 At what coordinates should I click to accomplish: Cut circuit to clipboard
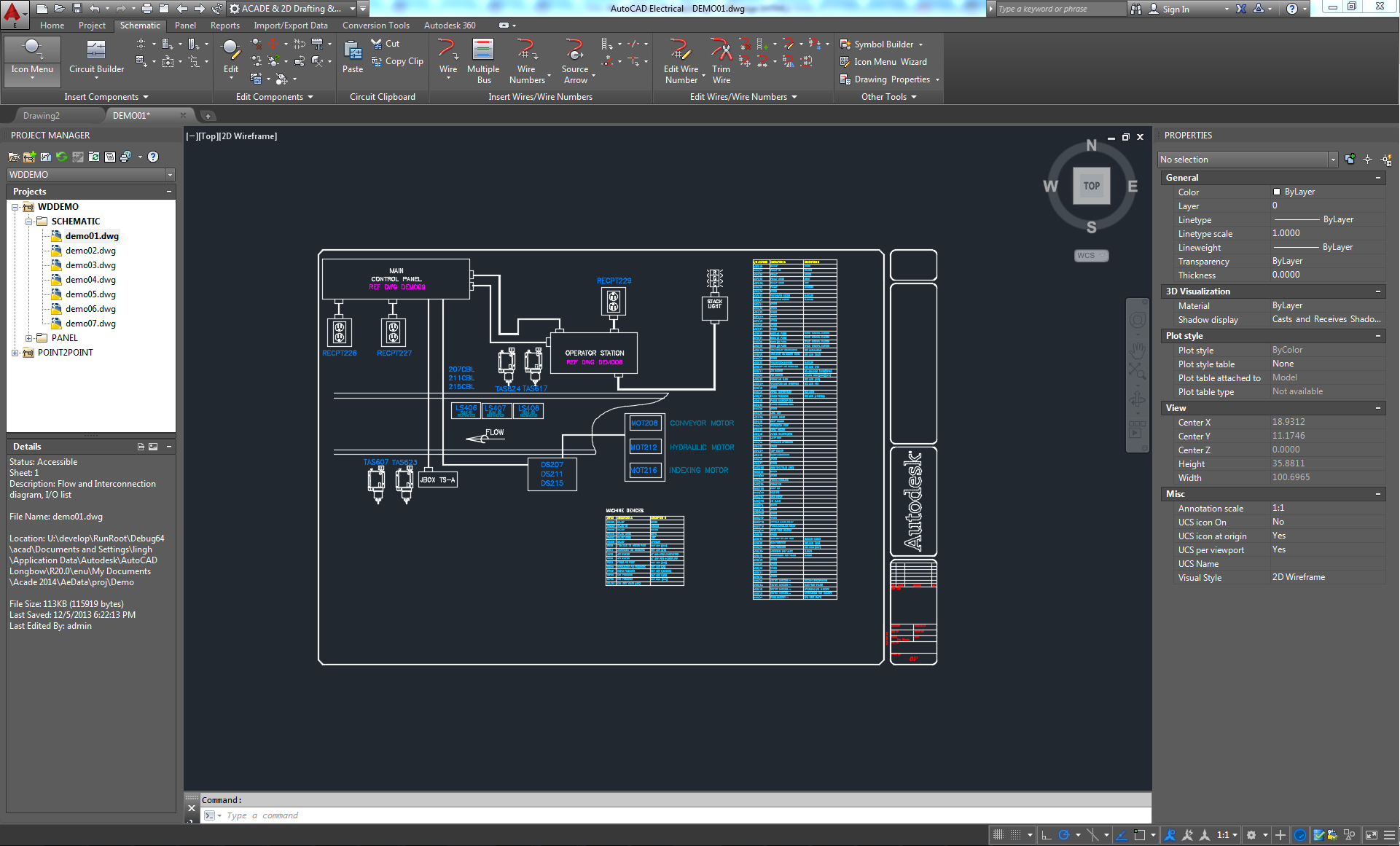tap(386, 44)
